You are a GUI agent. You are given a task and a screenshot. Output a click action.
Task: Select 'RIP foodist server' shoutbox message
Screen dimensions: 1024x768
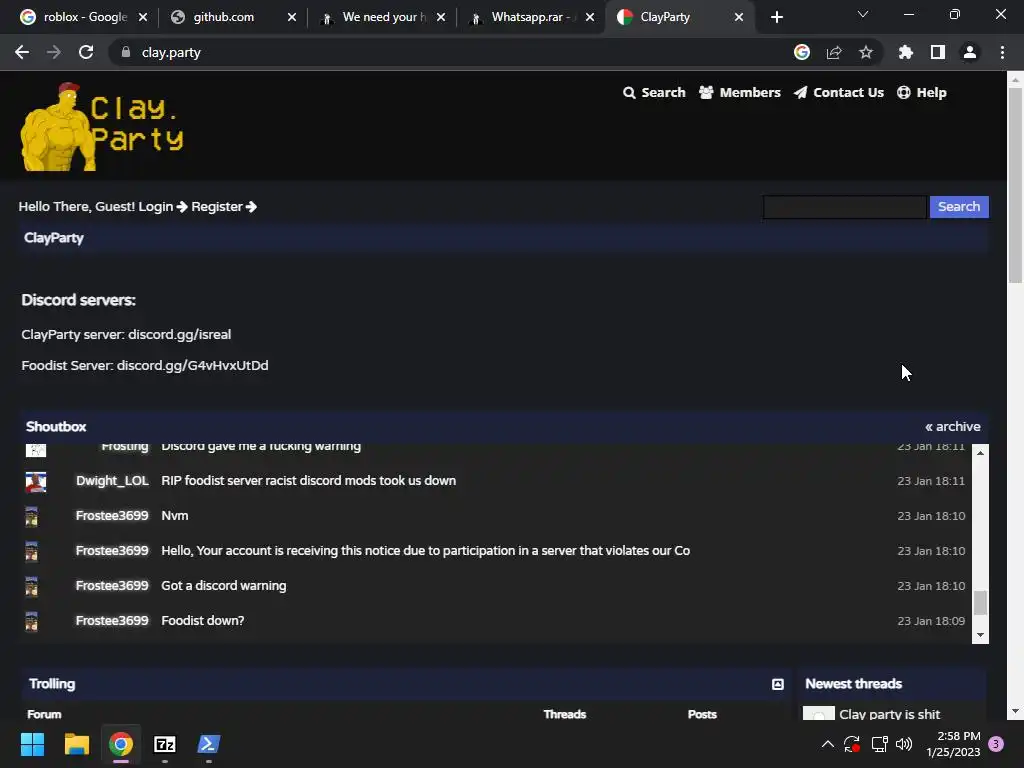coord(308,481)
